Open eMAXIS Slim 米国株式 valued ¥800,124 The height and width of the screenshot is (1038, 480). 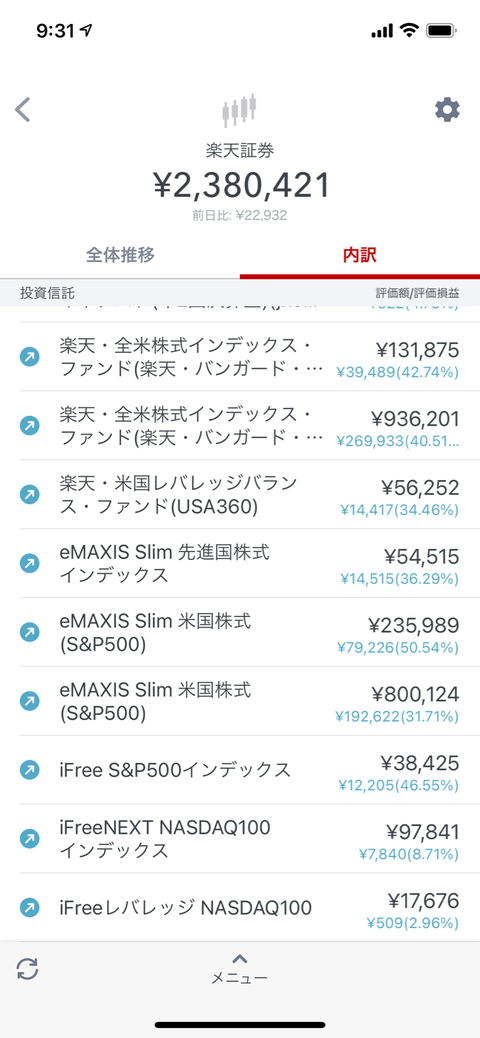pyautogui.click(x=240, y=701)
